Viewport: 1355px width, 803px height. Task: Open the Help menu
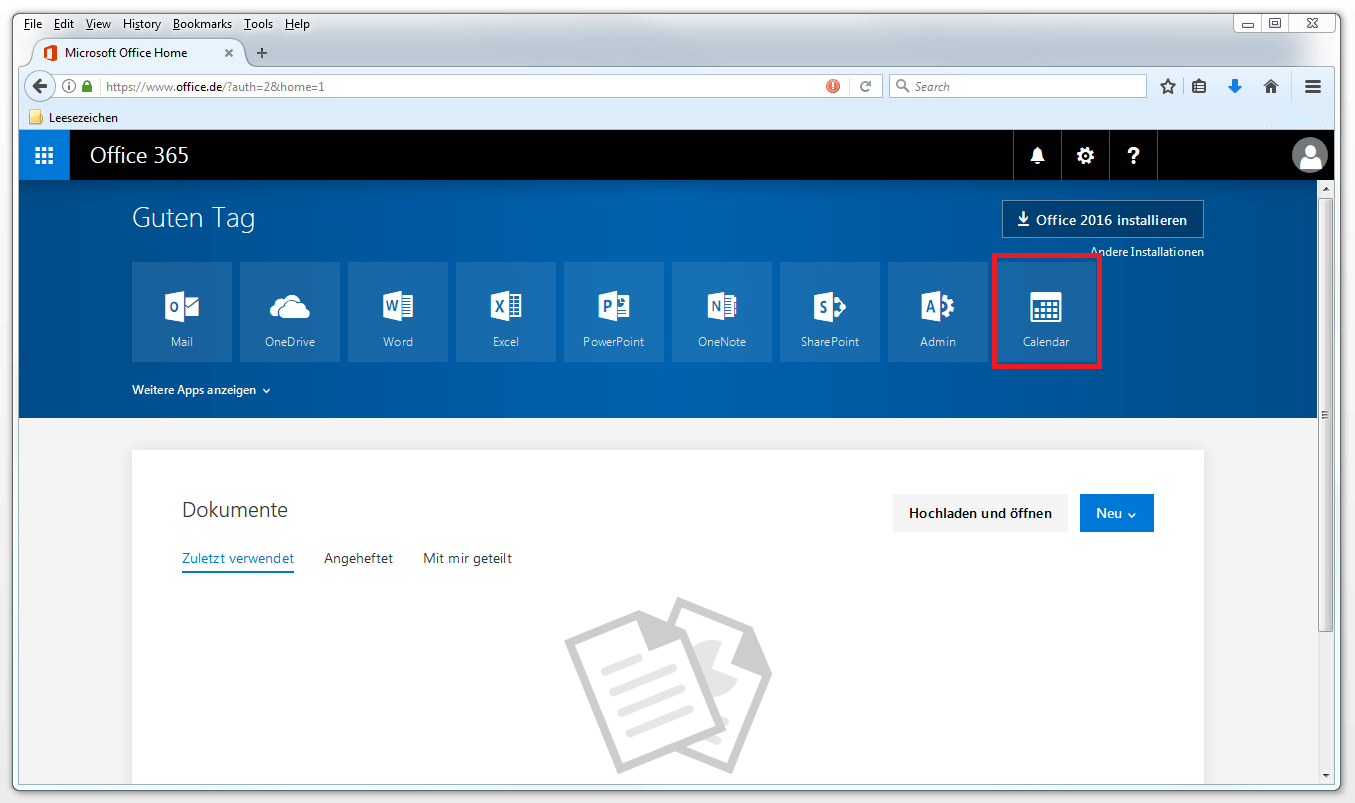[297, 24]
